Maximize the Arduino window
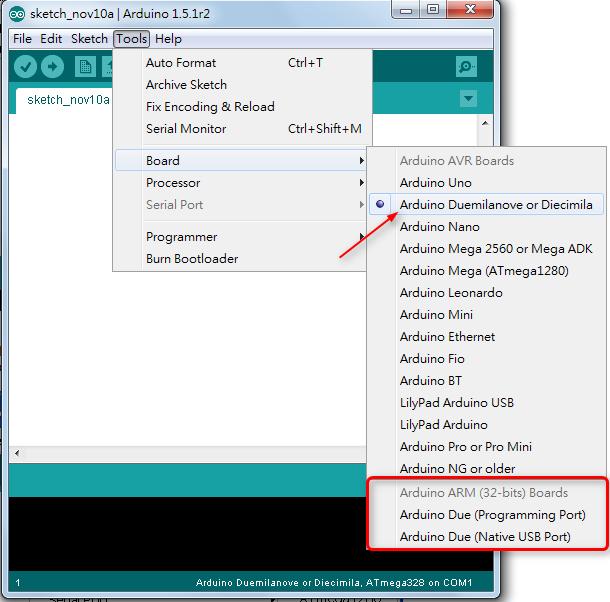Viewport: 610px width, 602px height. (x=433, y=10)
